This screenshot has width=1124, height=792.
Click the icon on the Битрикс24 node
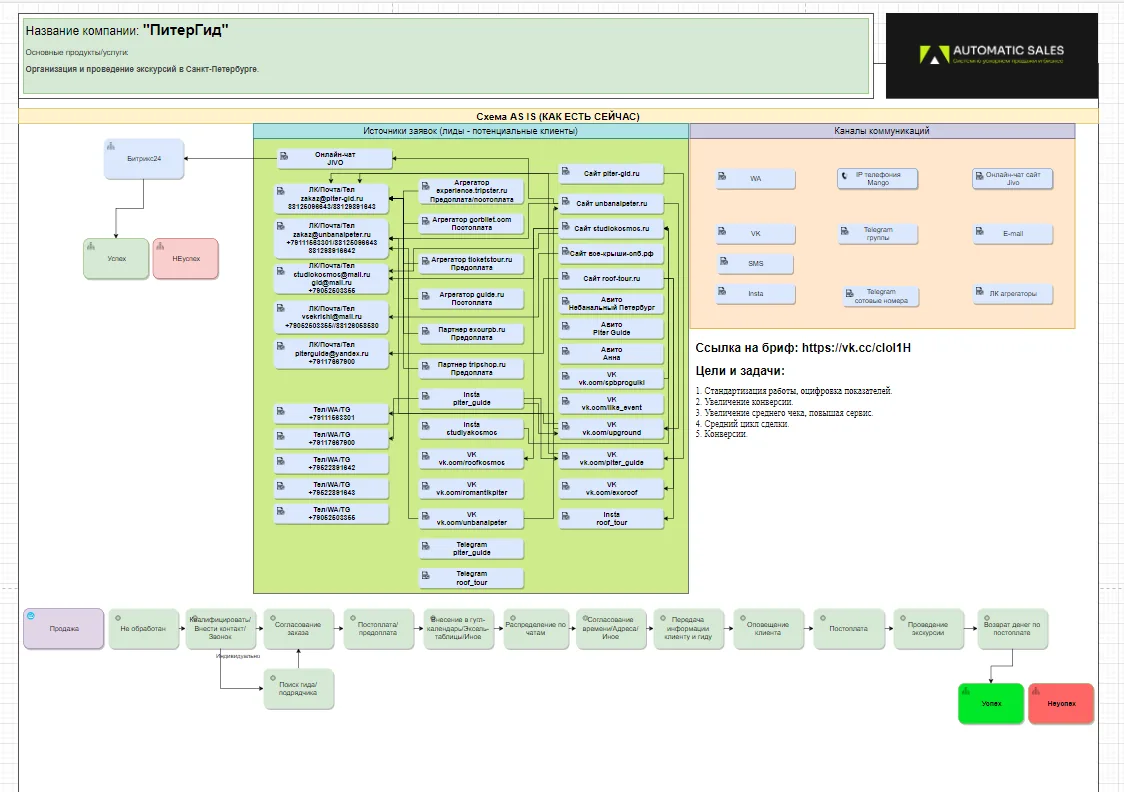[x=111, y=146]
